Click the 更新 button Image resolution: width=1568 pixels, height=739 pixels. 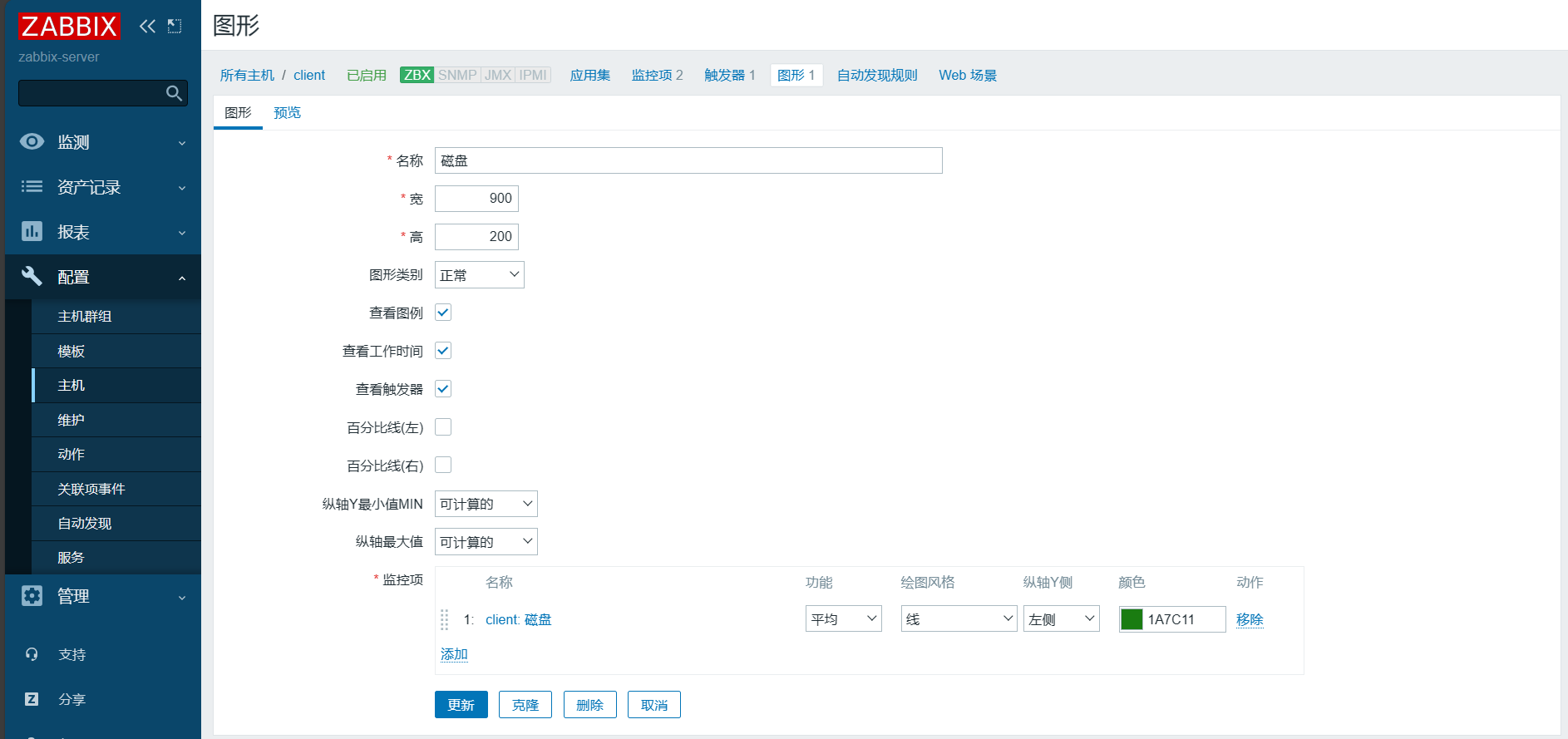click(x=461, y=705)
